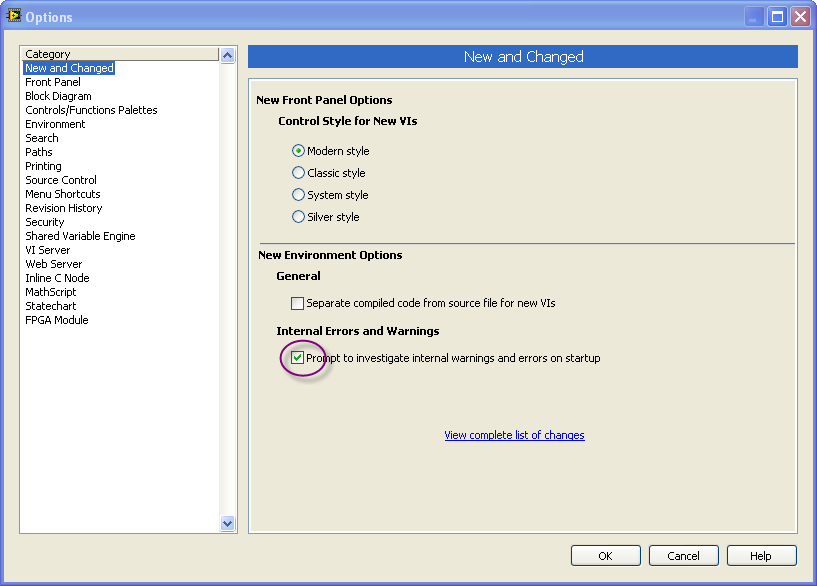The image size is (817, 586).
Task: Go to the MathScript category
Action: click(x=51, y=293)
